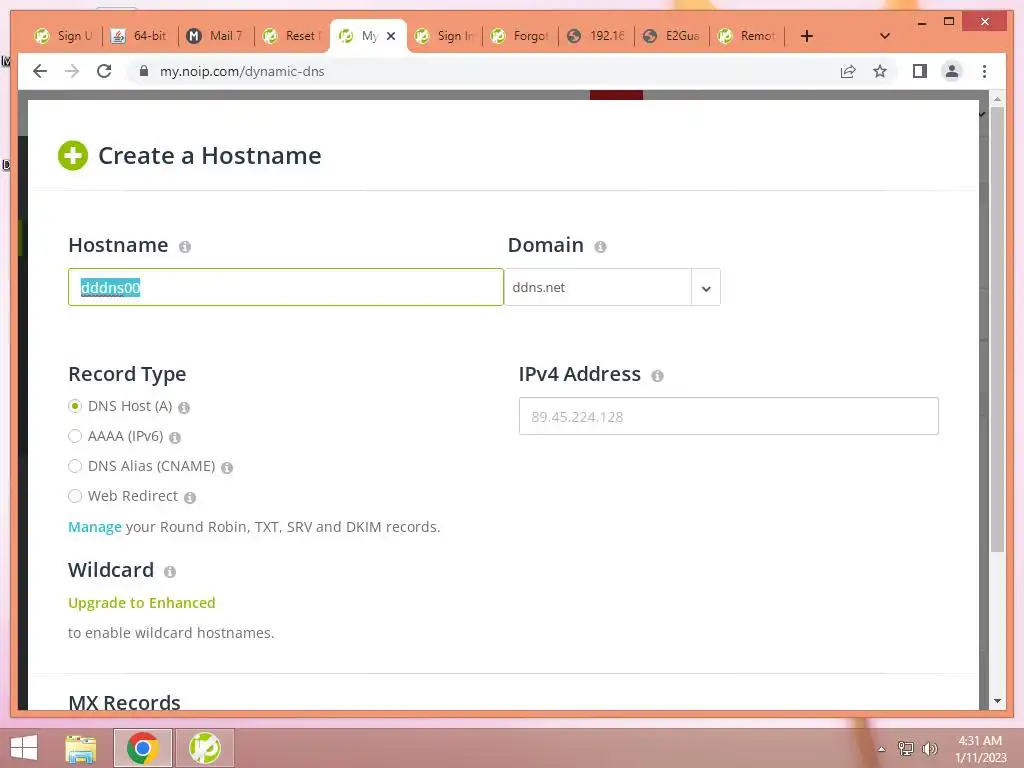The width and height of the screenshot is (1024, 768).
Task: Click the scrollbar down arrow
Action: coord(997,701)
